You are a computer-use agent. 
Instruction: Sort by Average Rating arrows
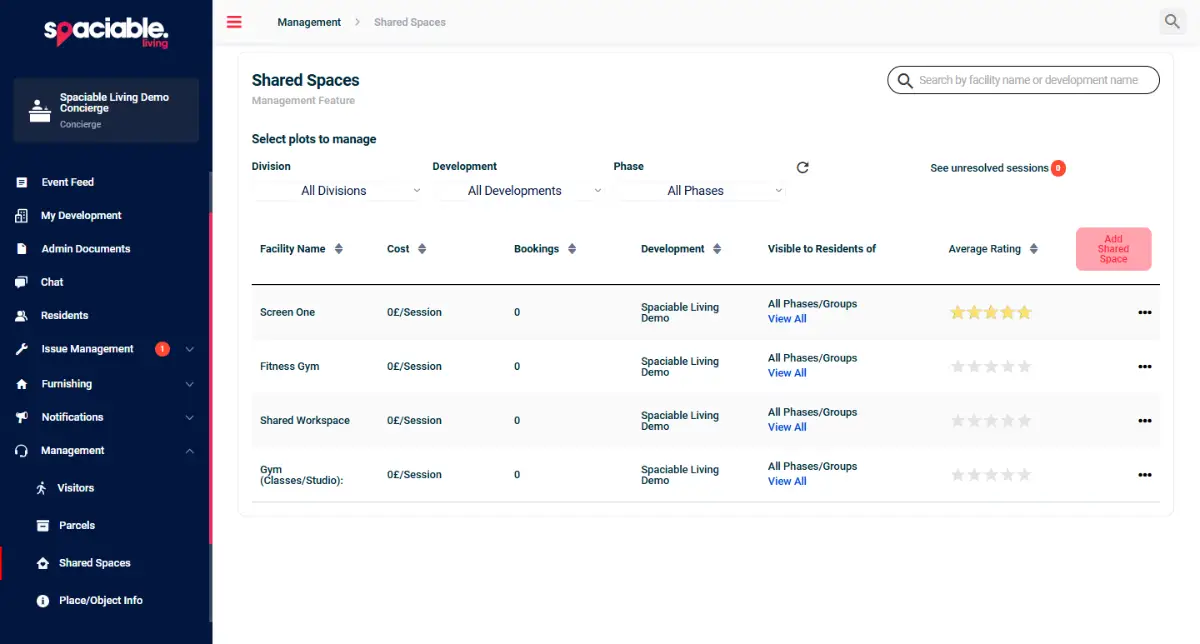pos(1034,249)
